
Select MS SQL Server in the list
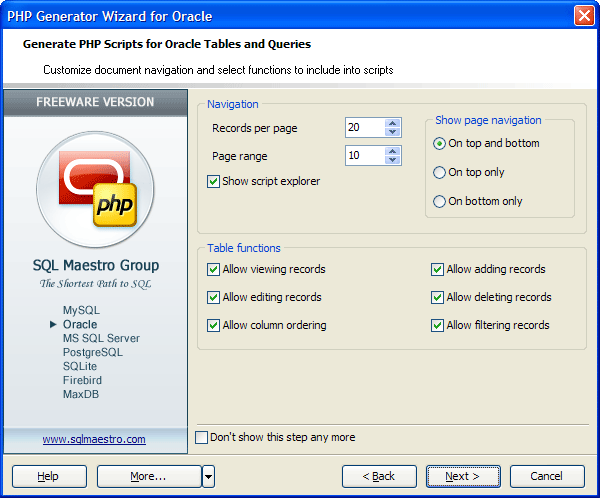point(101,338)
